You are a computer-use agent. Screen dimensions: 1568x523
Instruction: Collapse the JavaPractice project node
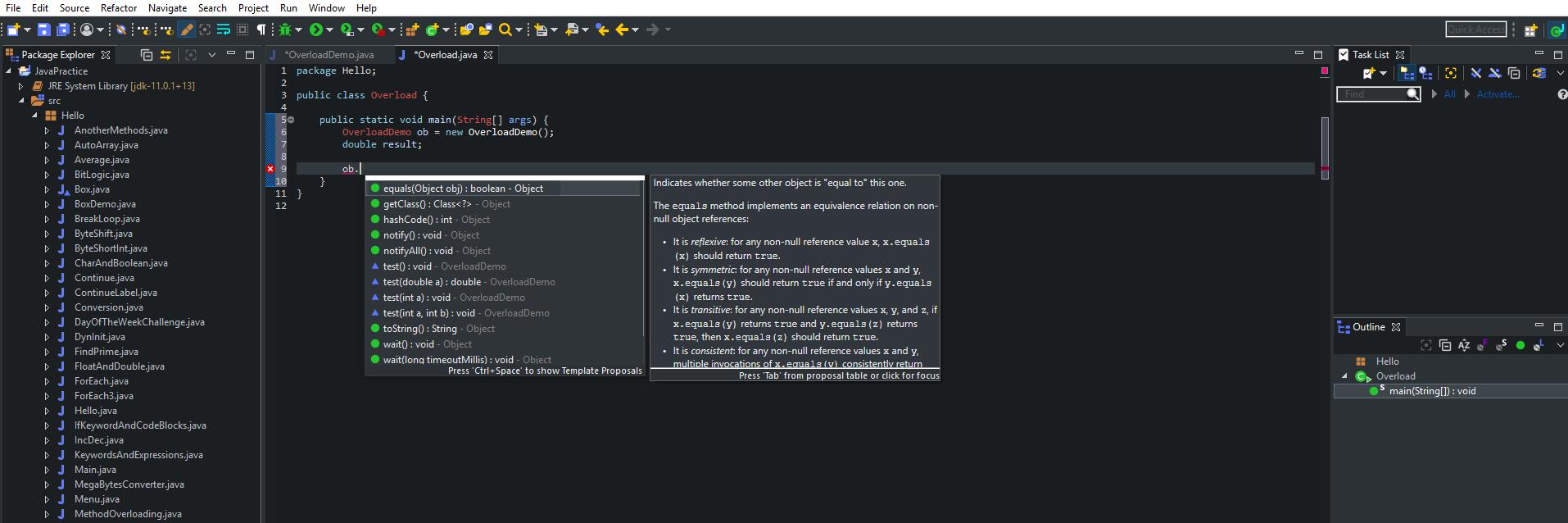point(9,71)
